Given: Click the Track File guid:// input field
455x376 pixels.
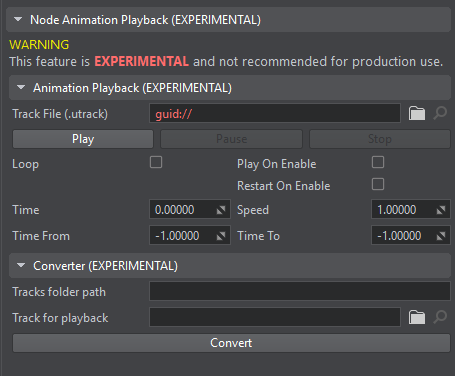Looking at the screenshot, I should (x=275, y=113).
